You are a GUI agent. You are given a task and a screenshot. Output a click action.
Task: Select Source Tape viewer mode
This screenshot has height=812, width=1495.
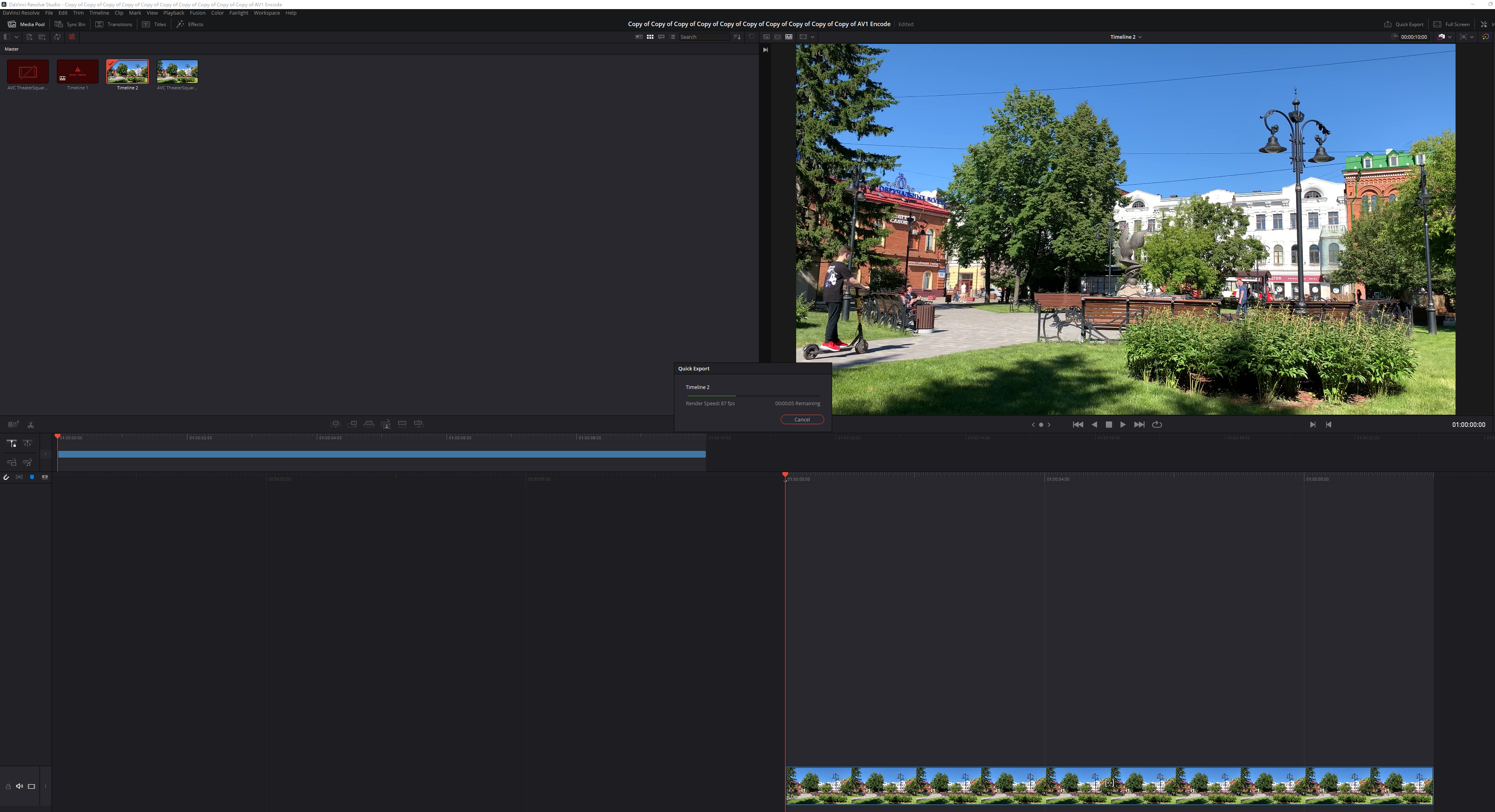click(777, 37)
